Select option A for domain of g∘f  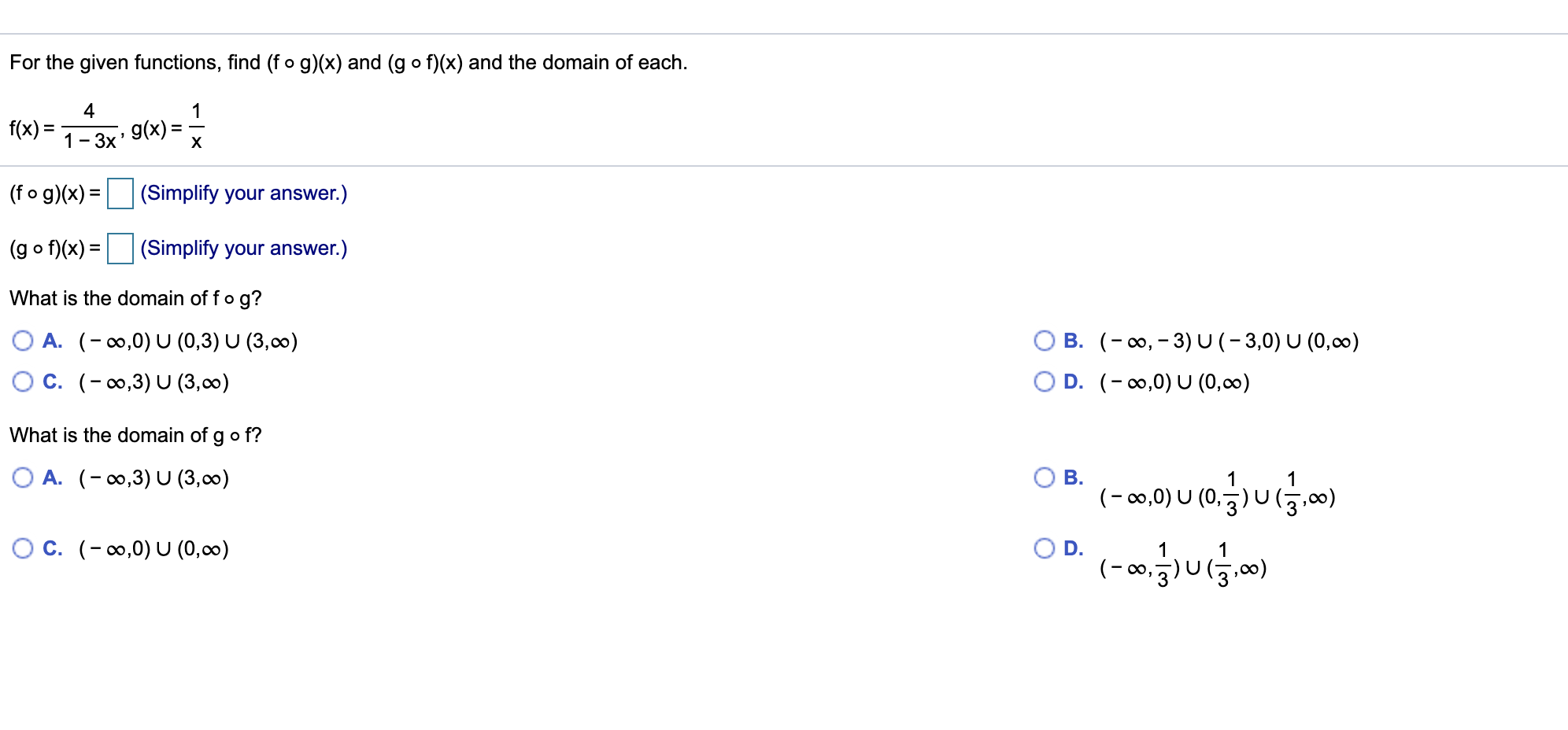24,478
